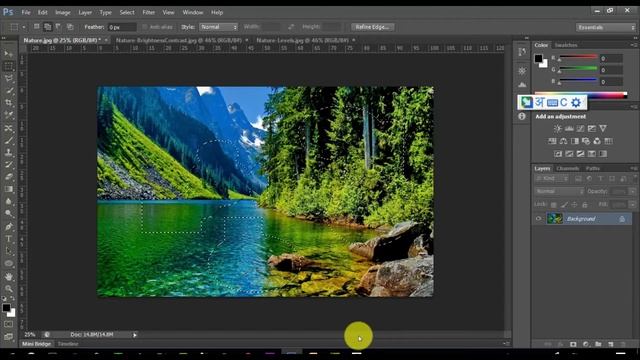Select the Rectangular Marquee tool
The image size is (640, 360).
tap(8, 66)
